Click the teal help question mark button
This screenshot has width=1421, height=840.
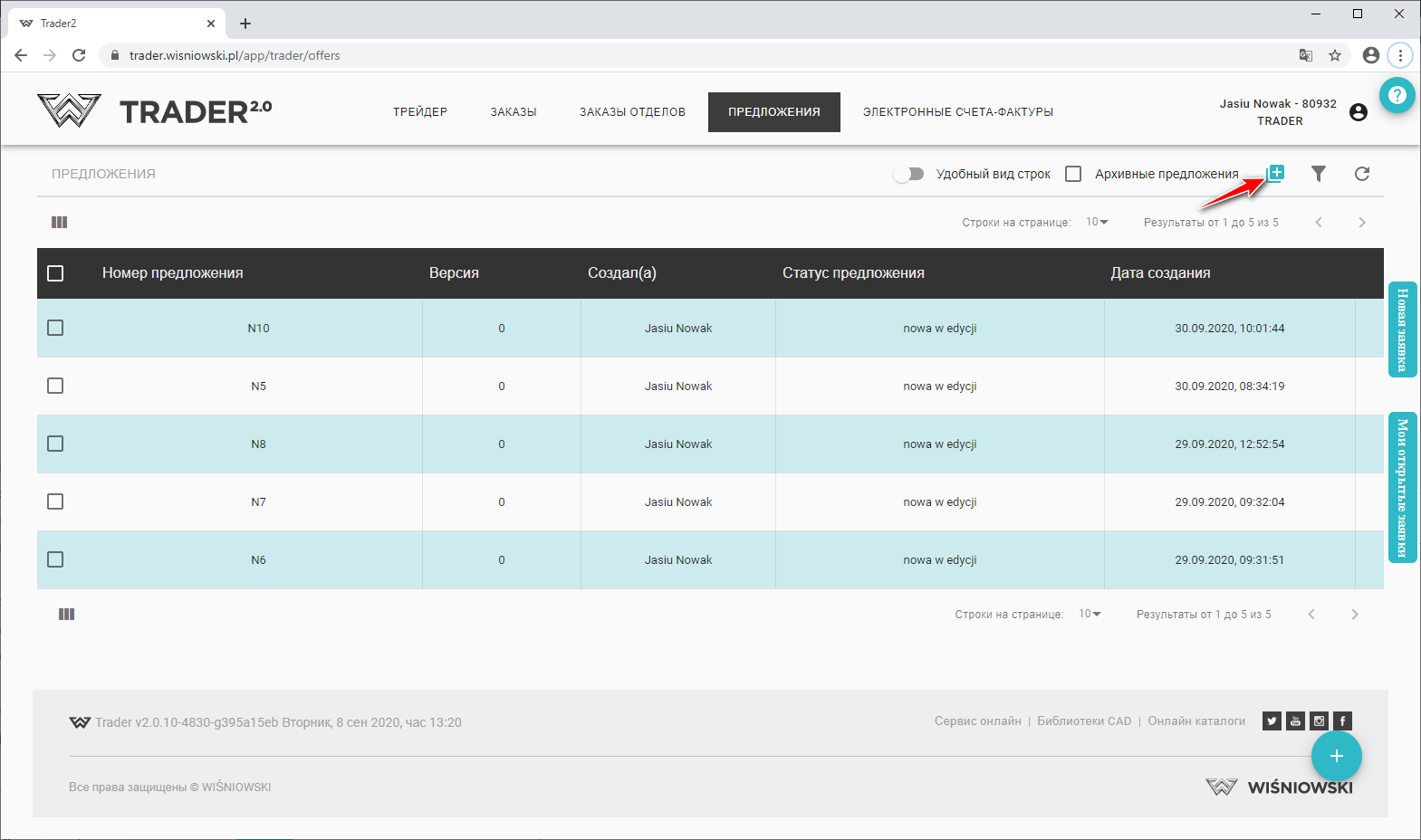(1397, 95)
